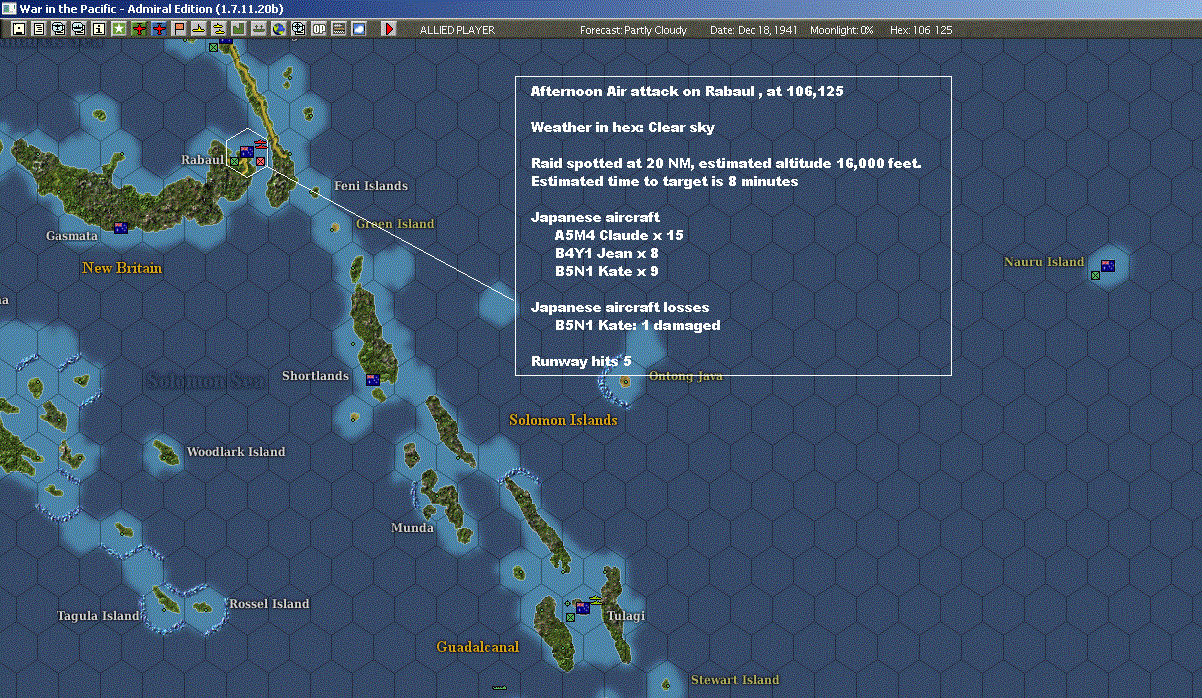Click the 'Hex: 106 125' status text

(921, 30)
